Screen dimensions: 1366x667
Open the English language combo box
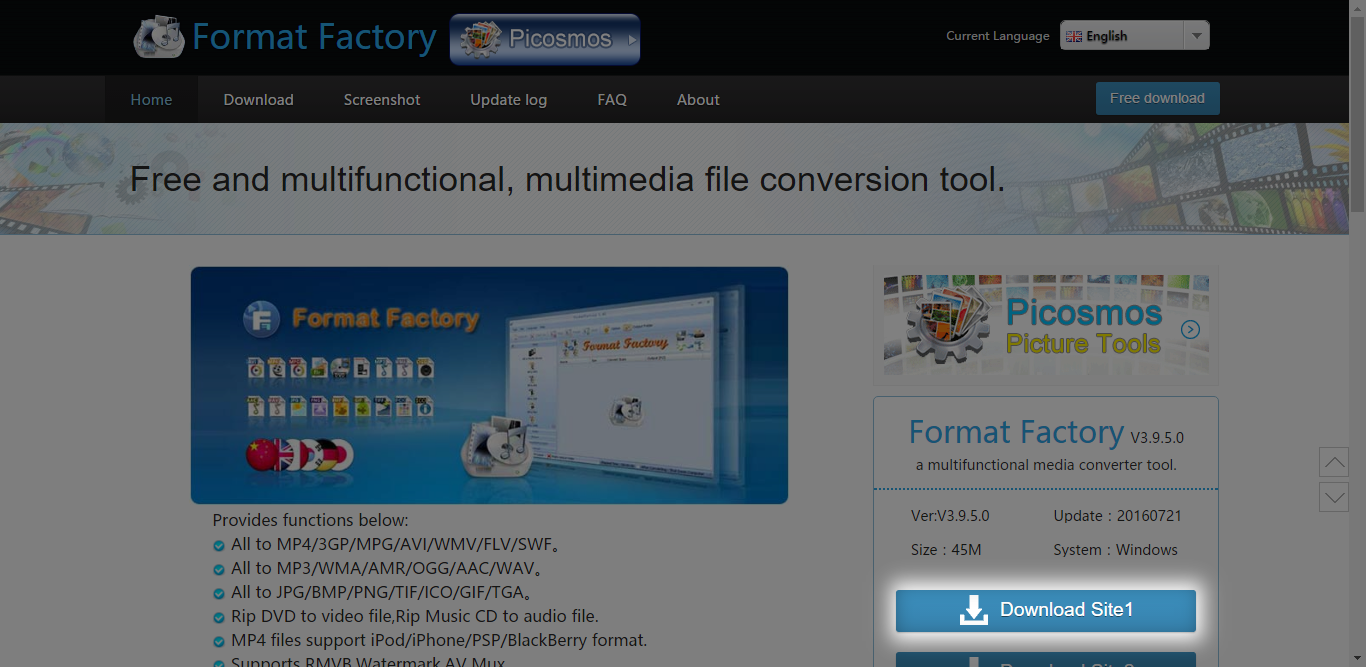click(x=1122, y=36)
